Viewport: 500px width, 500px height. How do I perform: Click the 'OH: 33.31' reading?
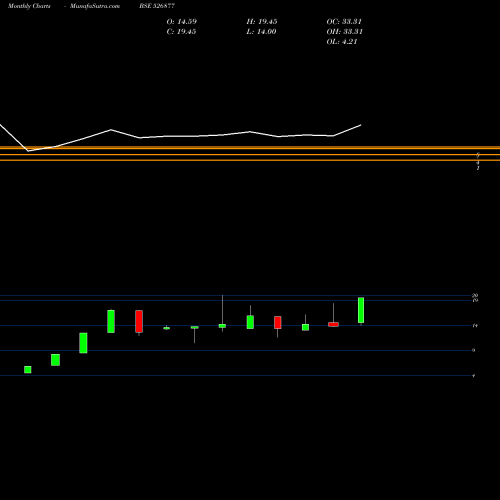(x=344, y=32)
